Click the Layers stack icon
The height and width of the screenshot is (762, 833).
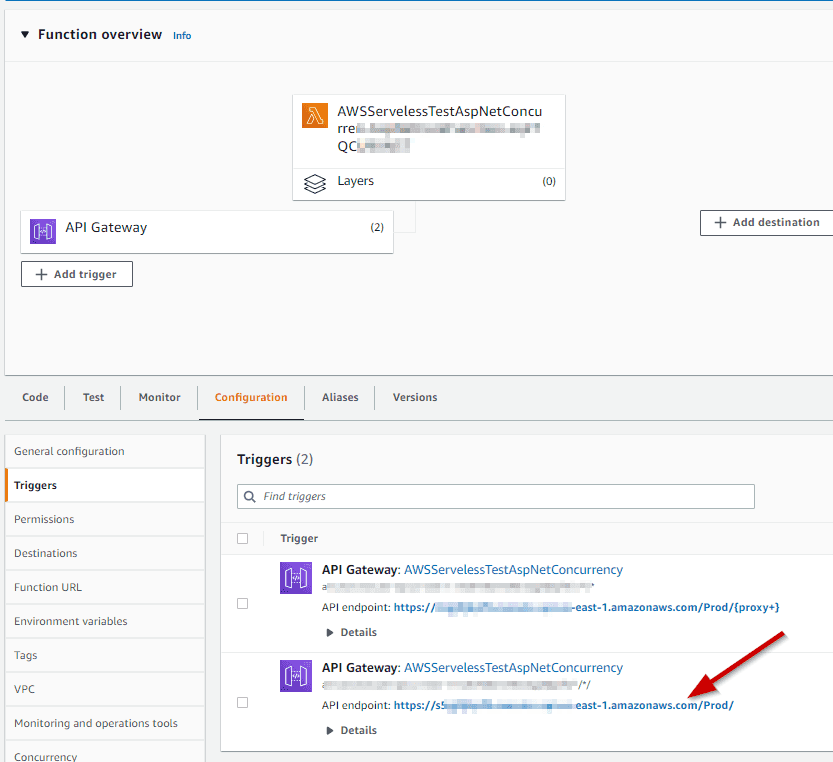[315, 183]
